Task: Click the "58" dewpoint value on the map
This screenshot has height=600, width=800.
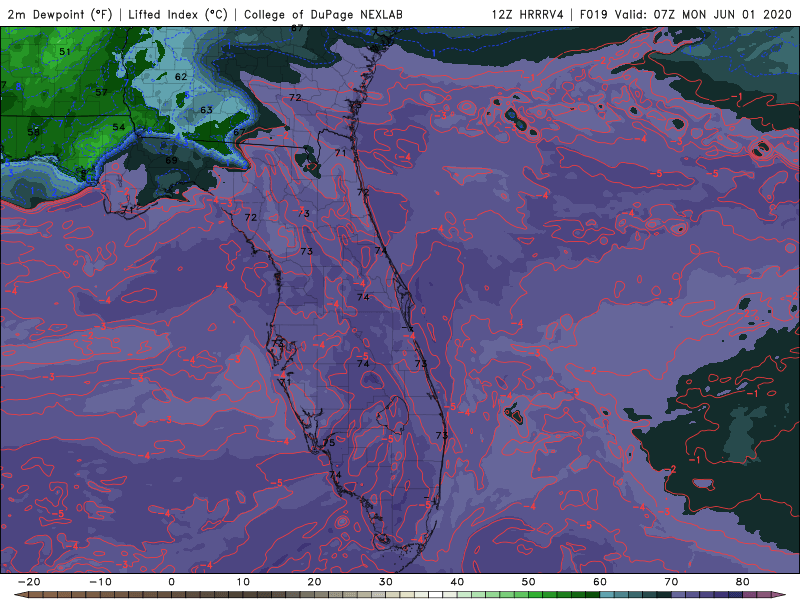Action: pyautogui.click(x=34, y=132)
